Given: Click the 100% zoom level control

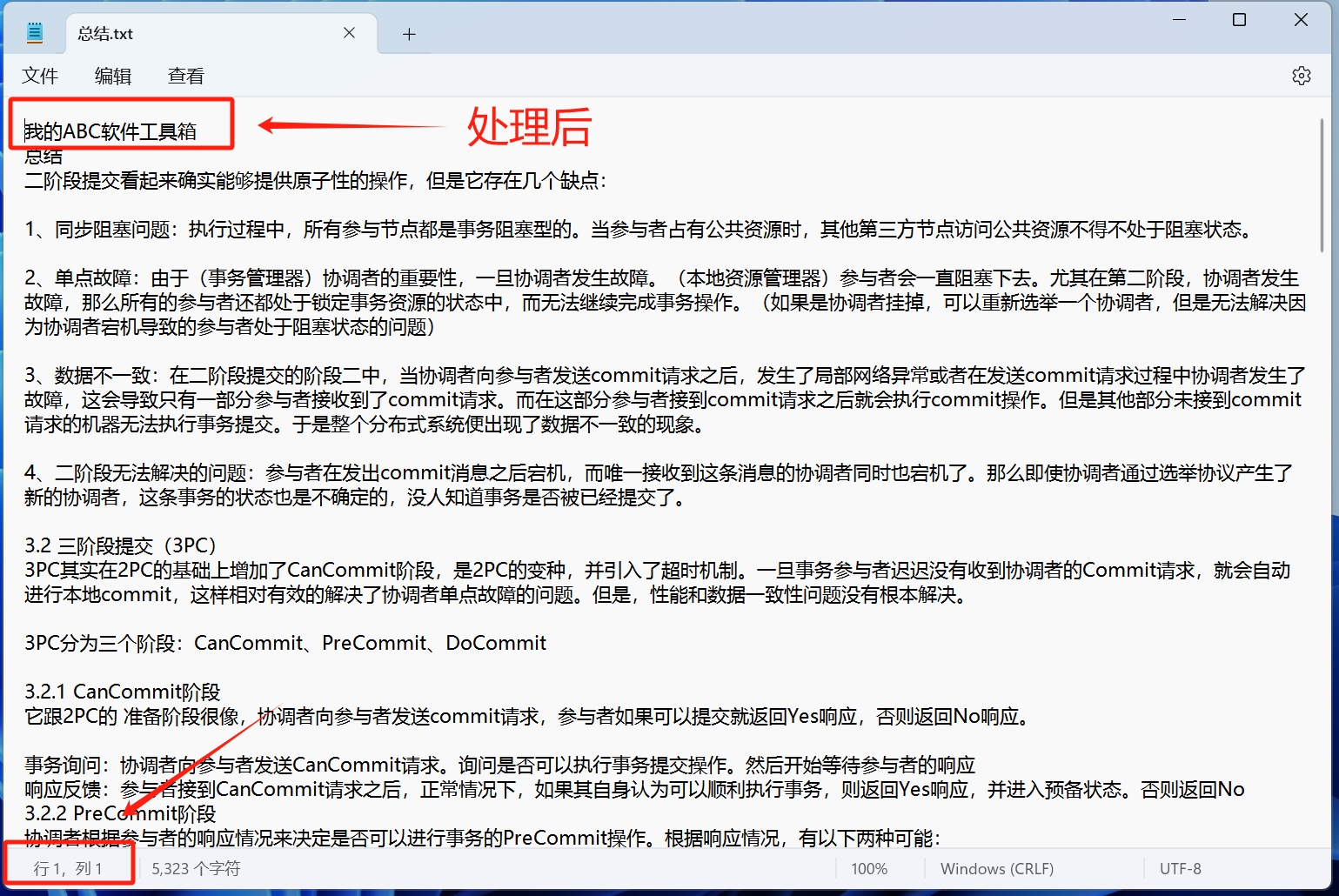Looking at the screenshot, I should tap(869, 867).
